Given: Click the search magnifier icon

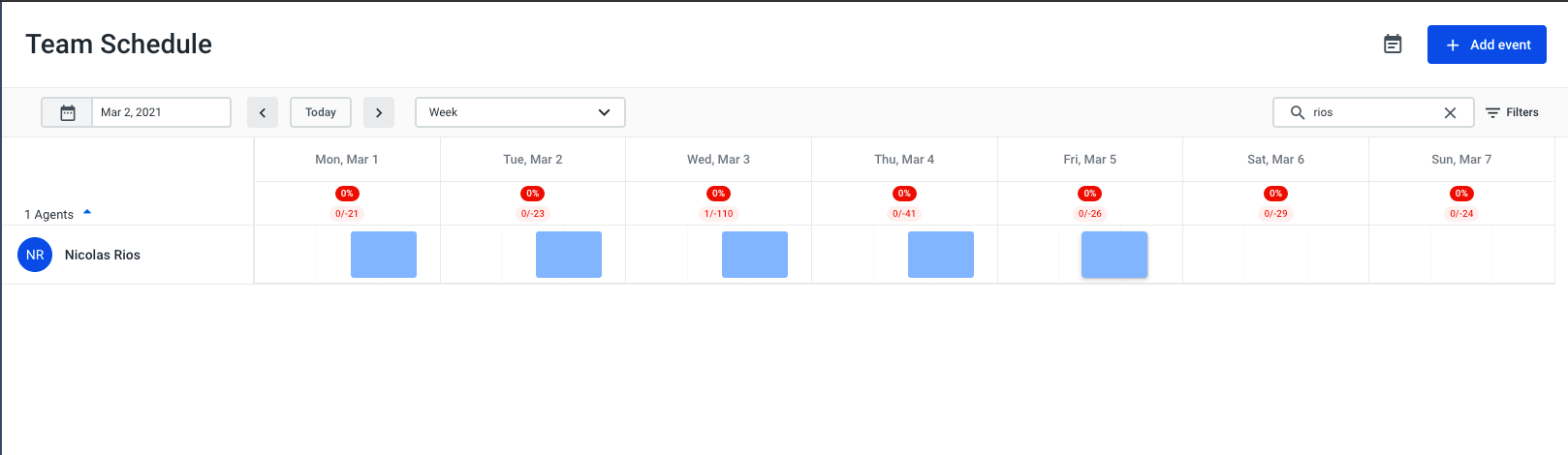Looking at the screenshot, I should click(x=1298, y=112).
